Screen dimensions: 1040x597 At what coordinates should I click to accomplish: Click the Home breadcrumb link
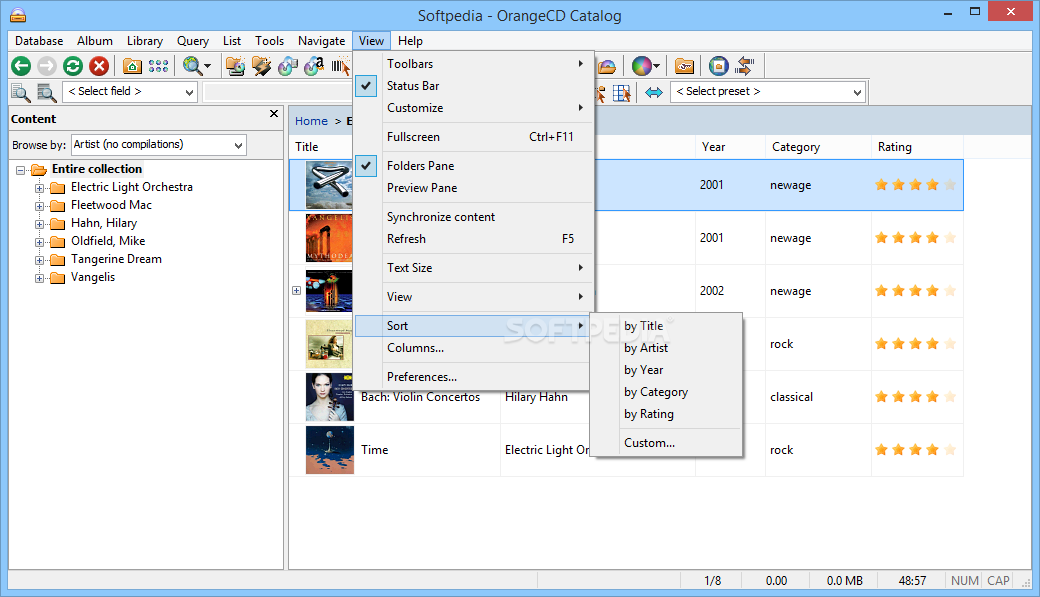[311, 121]
